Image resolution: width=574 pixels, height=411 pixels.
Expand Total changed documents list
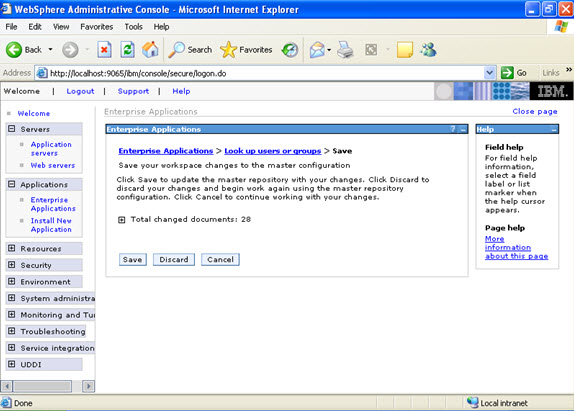coord(122,220)
